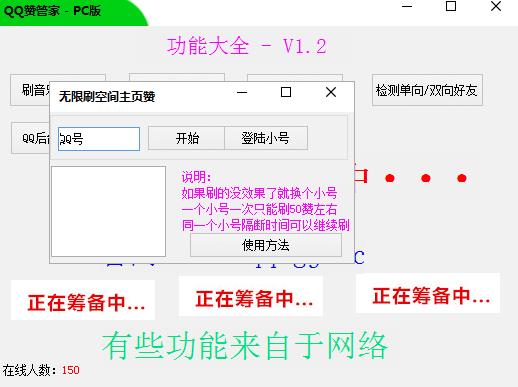The width and height of the screenshot is (518, 387).
Task: Click the 开始 button
Action: point(187,138)
